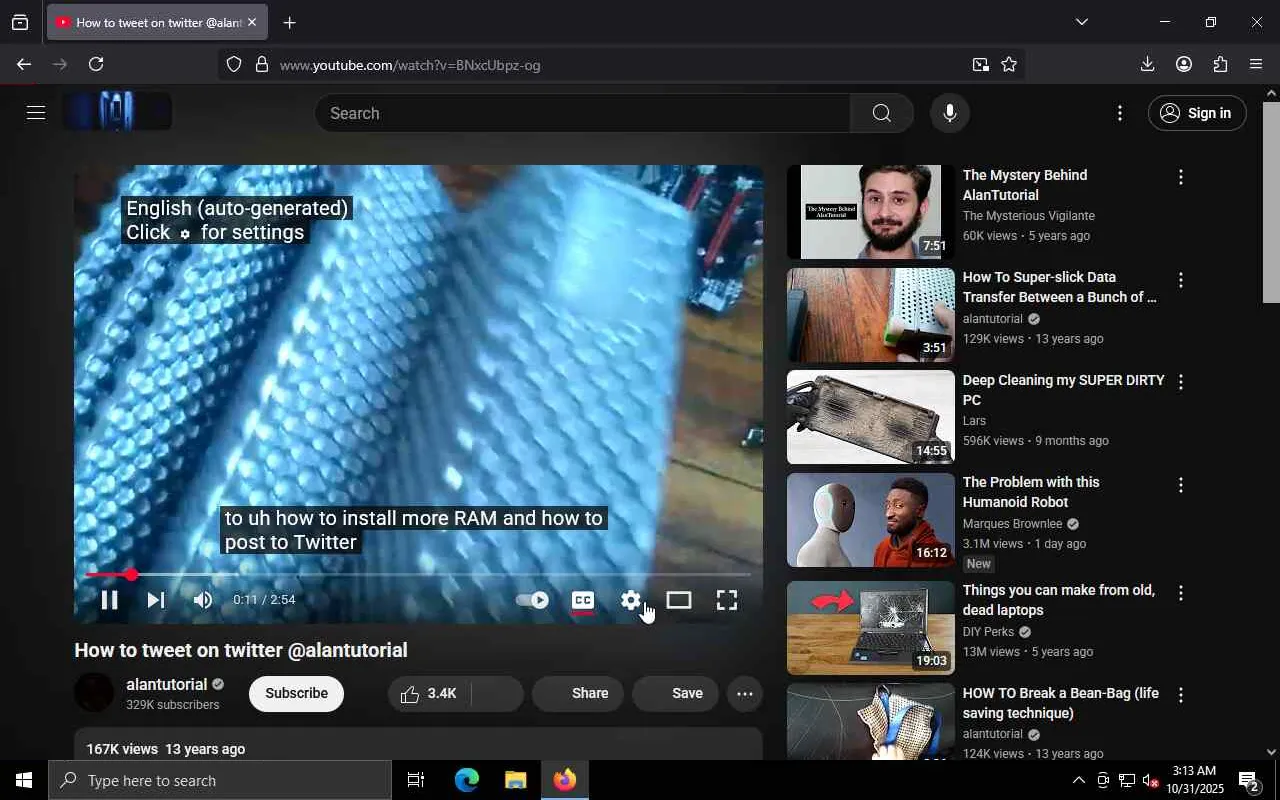1280x800 pixels.
Task: Launch Microsoft Edge from taskbar
Action: point(467,780)
